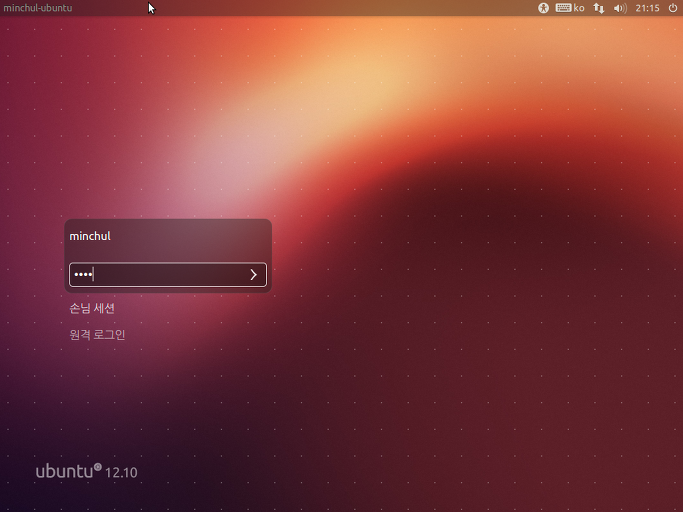
Task: Click the masked password dots
Action: pyautogui.click(x=82, y=275)
